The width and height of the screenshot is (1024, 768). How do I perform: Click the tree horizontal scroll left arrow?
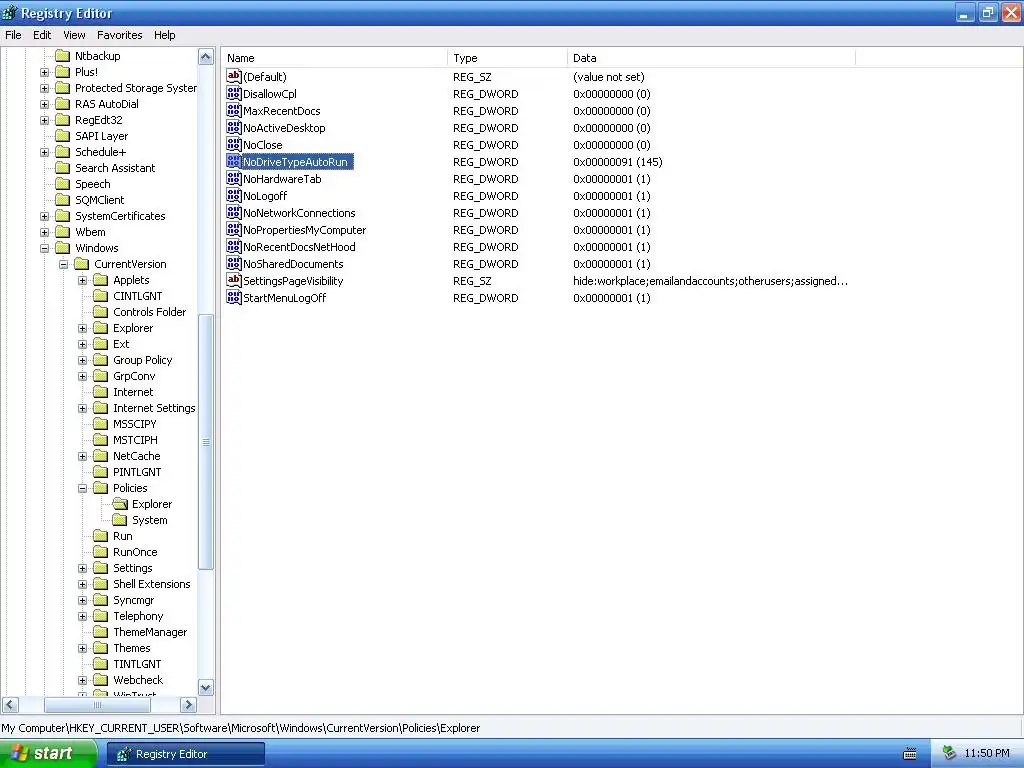(x=10, y=705)
